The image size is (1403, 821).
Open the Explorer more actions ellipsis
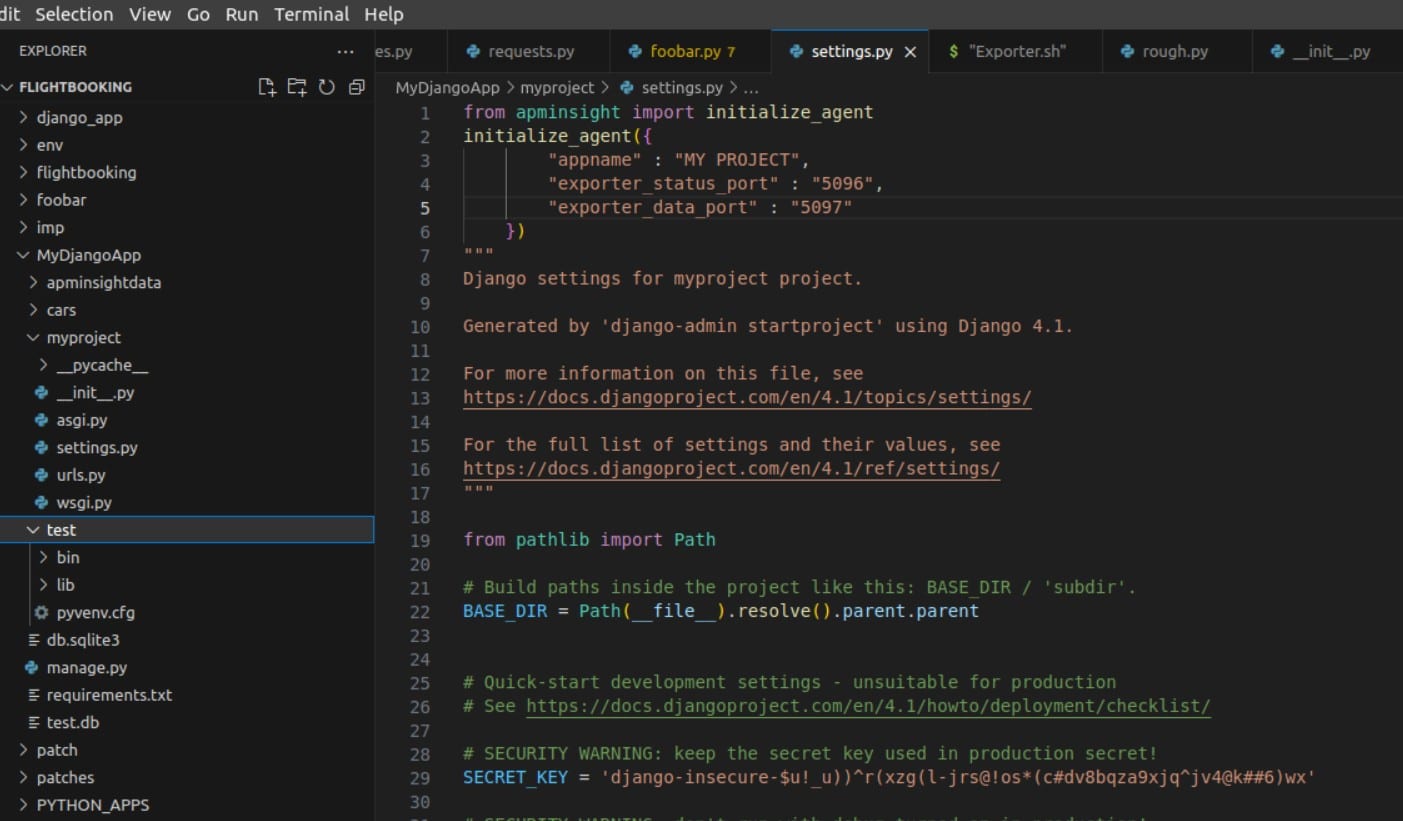click(x=345, y=51)
